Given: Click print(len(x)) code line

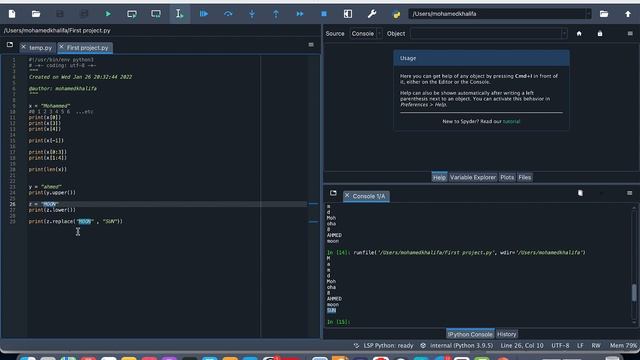Looking at the screenshot, I should tap(47, 169).
